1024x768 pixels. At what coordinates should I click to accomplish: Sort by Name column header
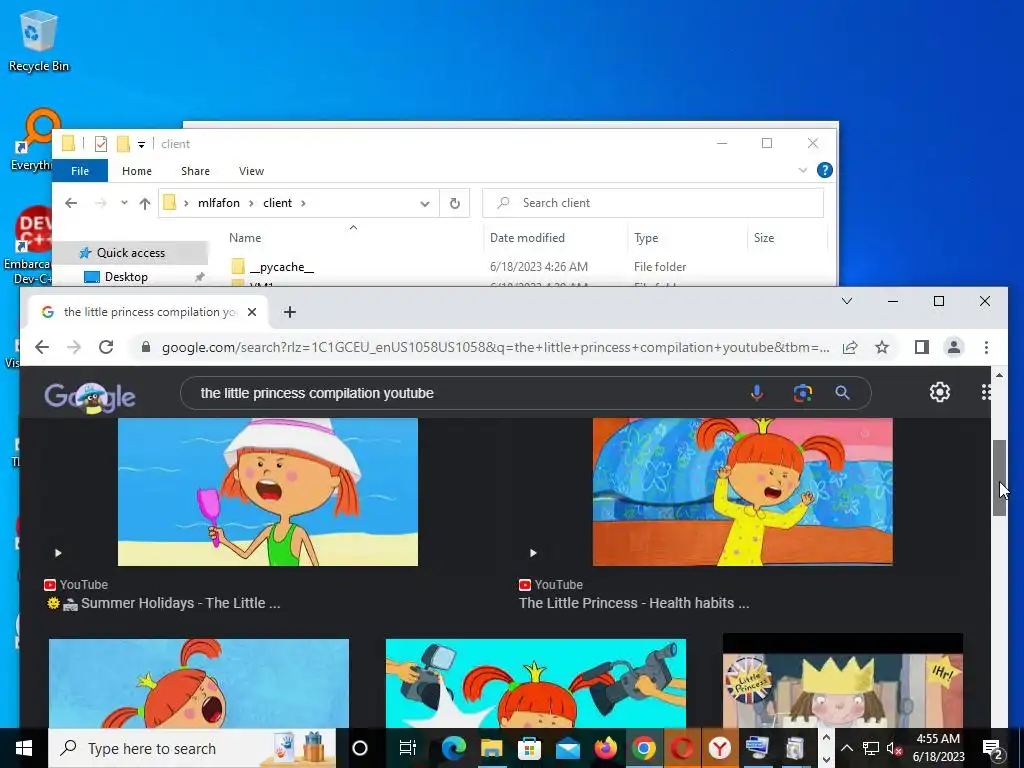point(245,238)
